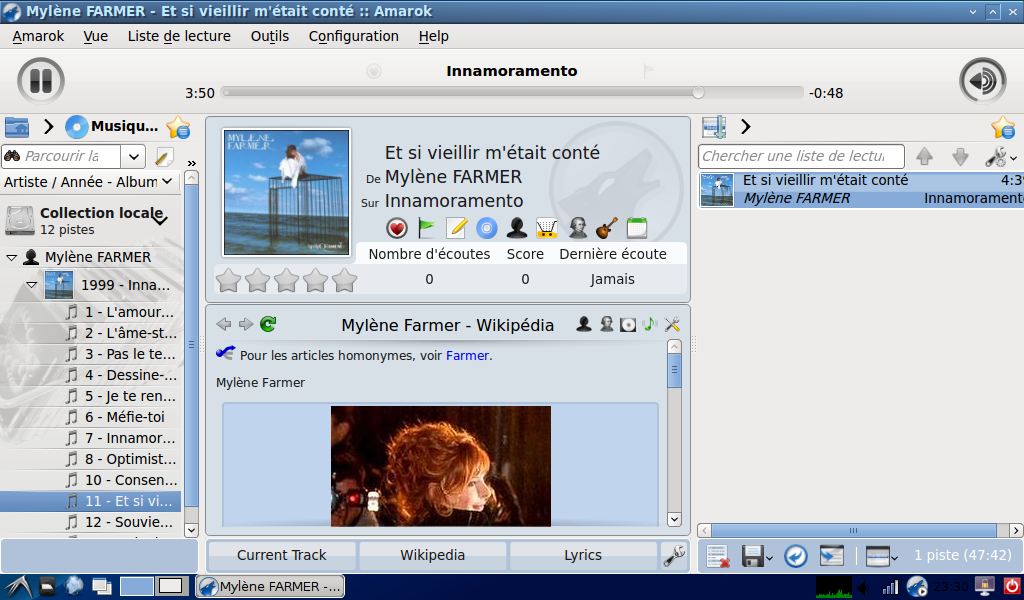Click the blue disc album icon

(x=487, y=228)
